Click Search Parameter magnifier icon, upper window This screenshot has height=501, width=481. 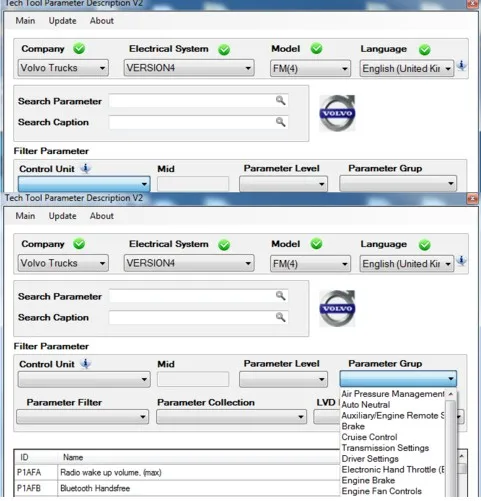click(x=281, y=100)
